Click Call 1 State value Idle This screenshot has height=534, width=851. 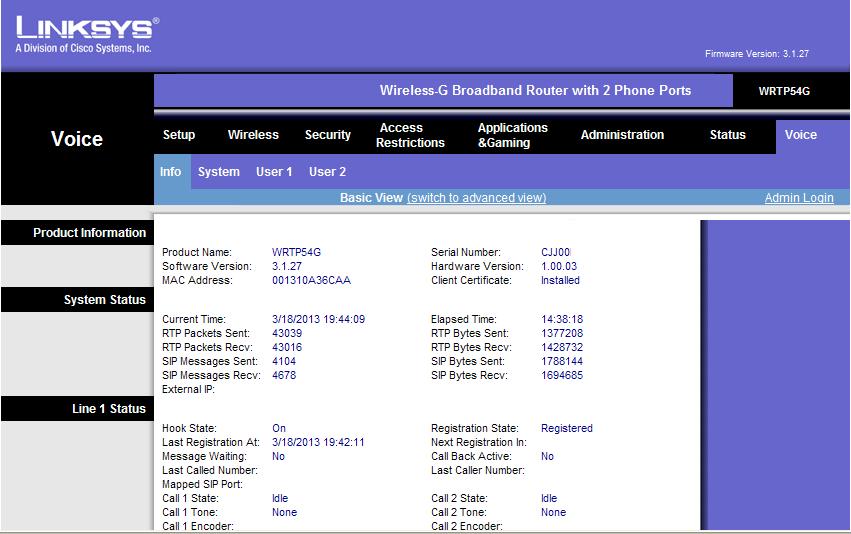[x=280, y=498]
